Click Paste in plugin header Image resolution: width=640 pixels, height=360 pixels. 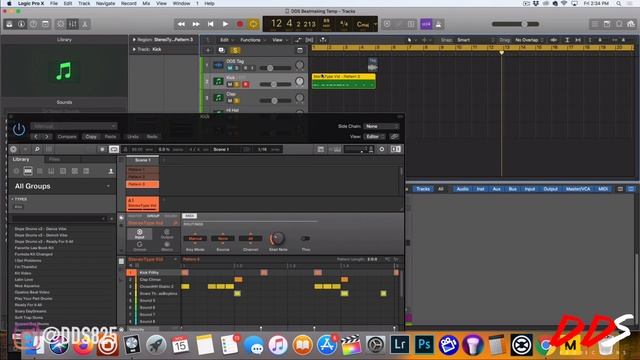pos(110,137)
